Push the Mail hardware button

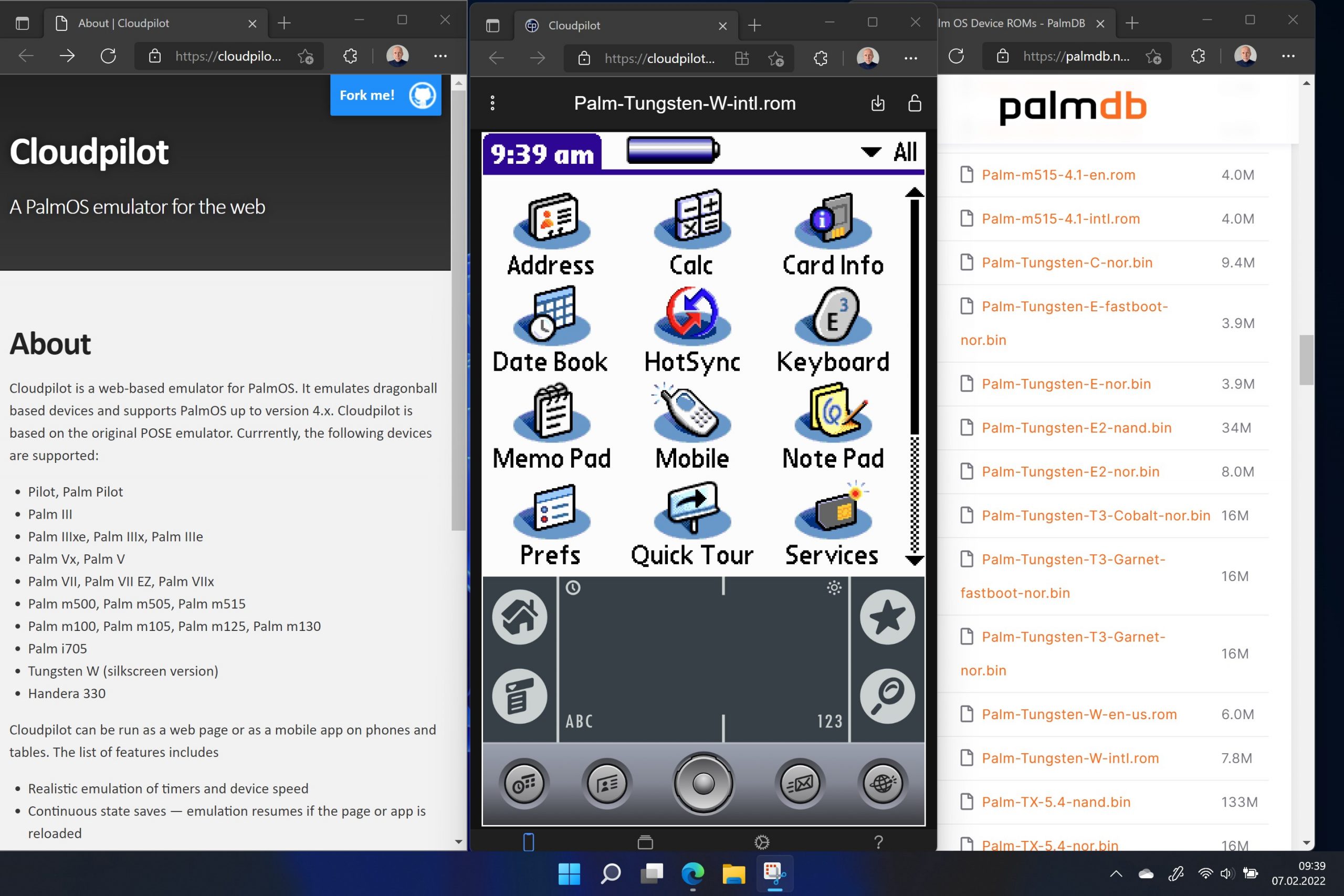point(800,784)
